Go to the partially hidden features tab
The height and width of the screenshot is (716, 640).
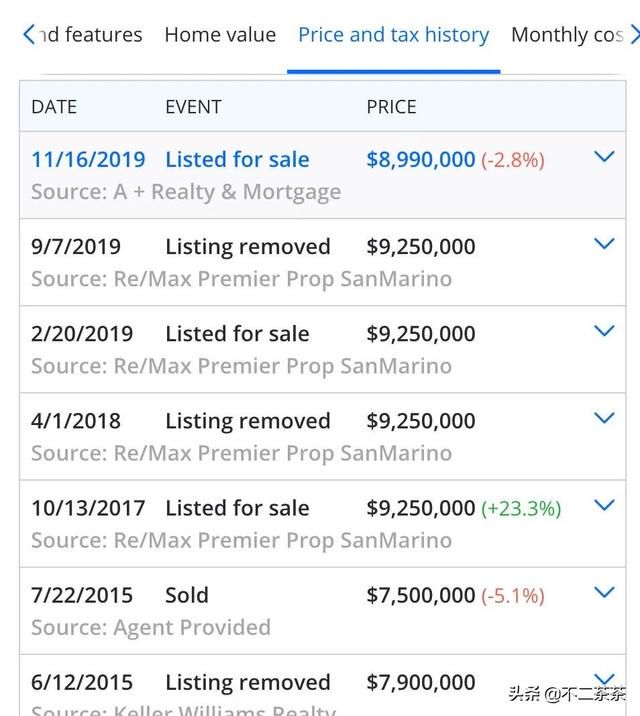(91, 35)
